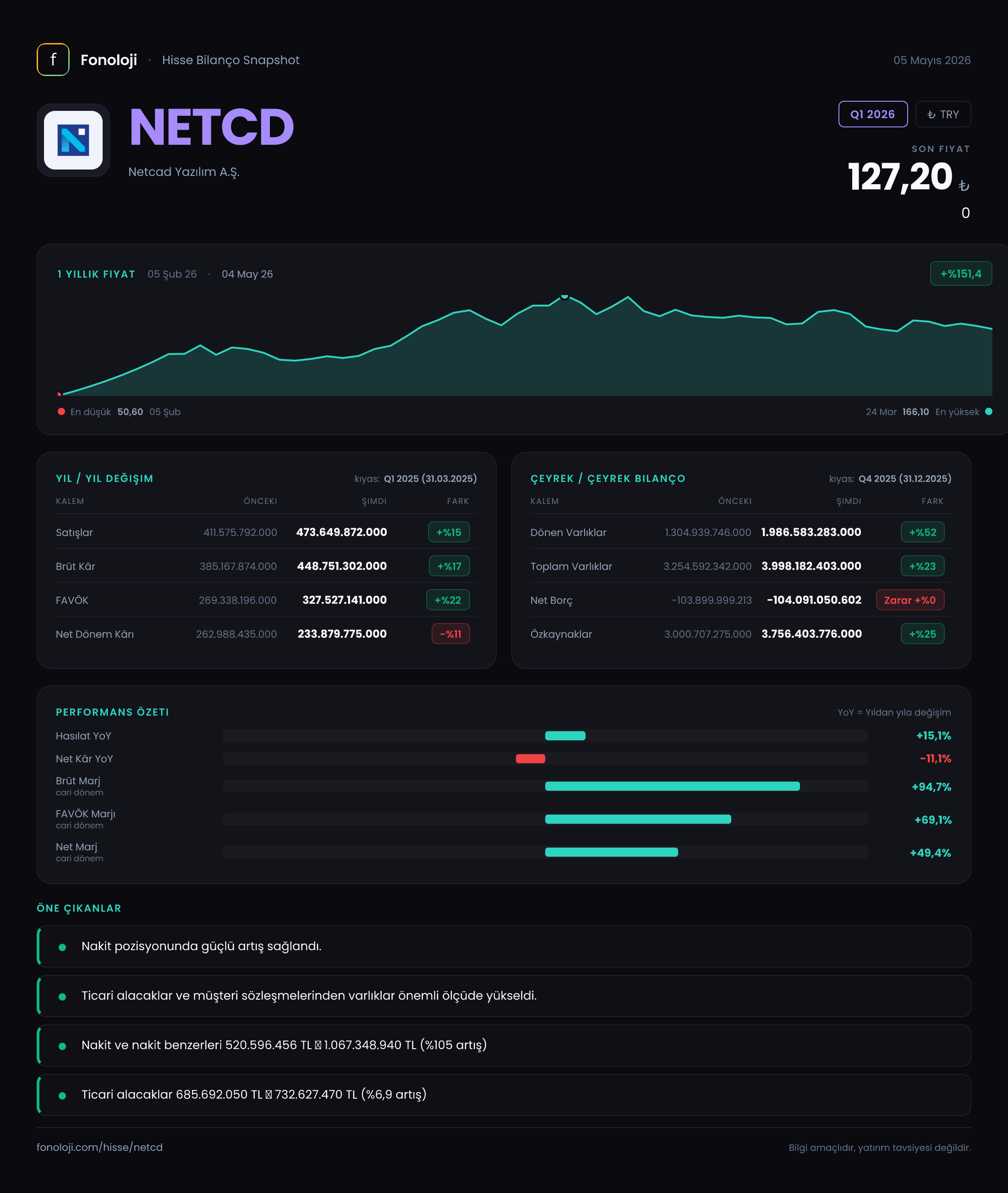This screenshot has width=1008, height=1193.
Task: Click the red lowest-price dot in legend
Action: click(x=61, y=411)
